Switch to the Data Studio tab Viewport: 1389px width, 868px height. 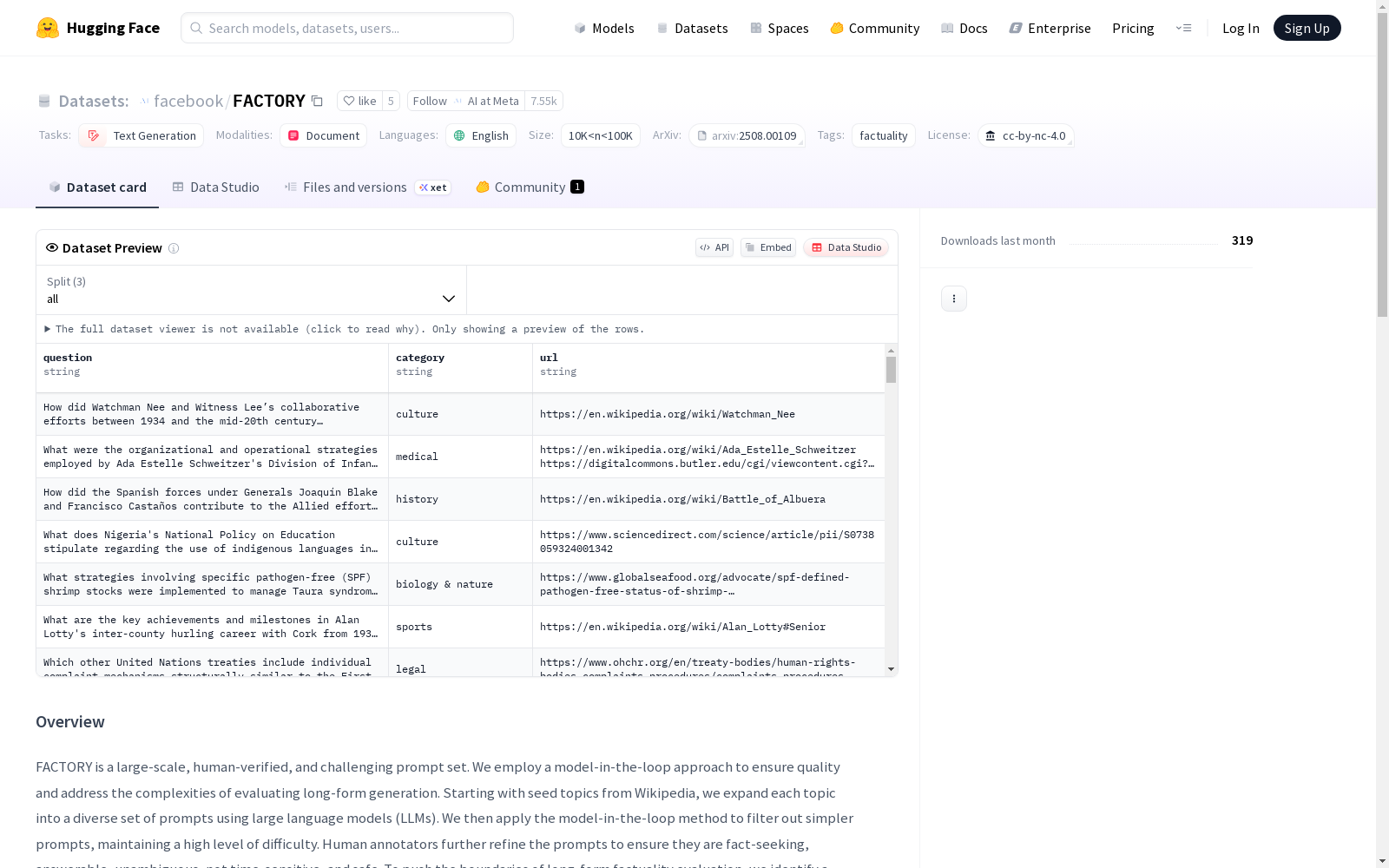pyautogui.click(x=215, y=187)
